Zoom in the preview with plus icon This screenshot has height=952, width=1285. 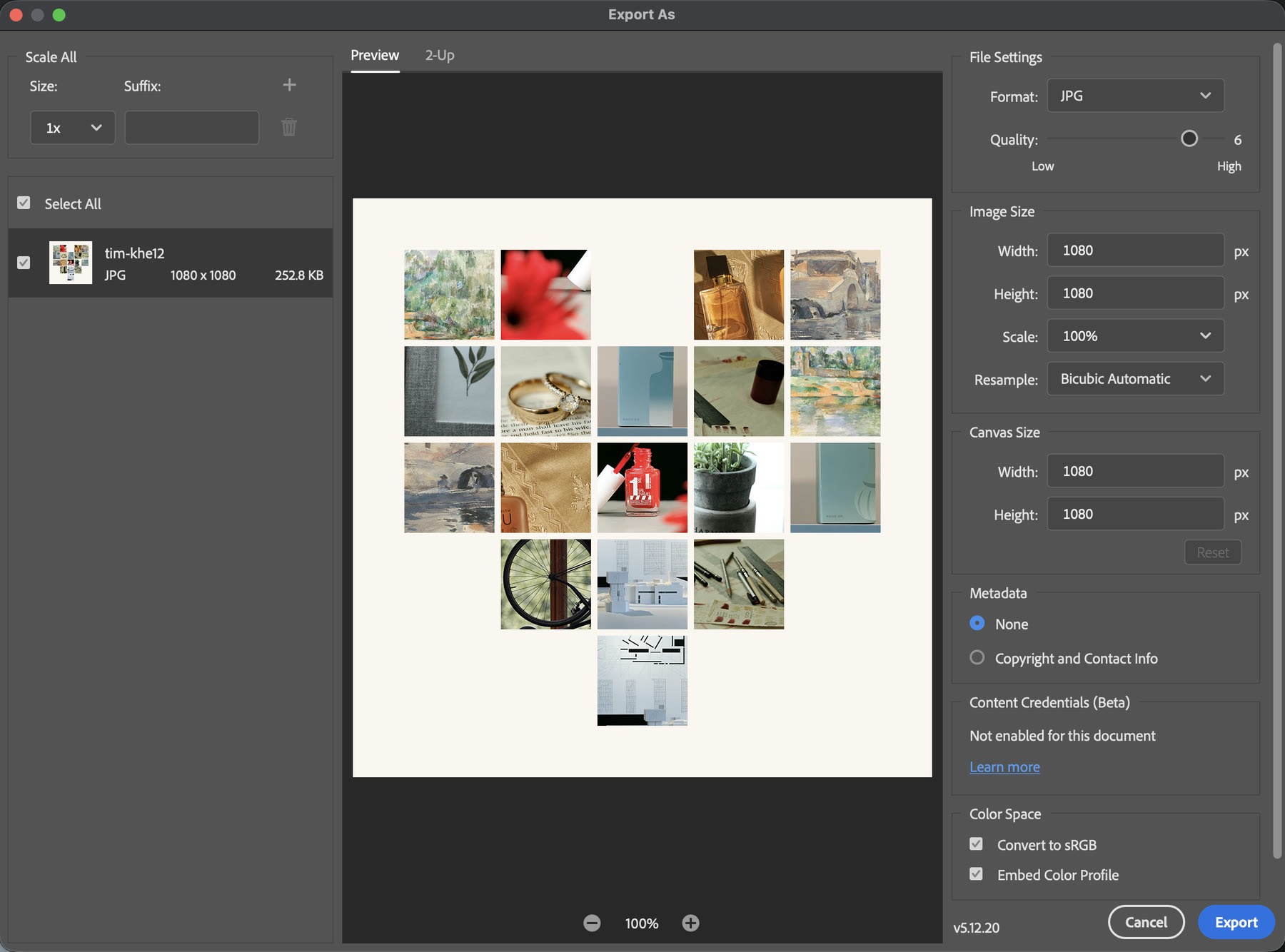(690, 923)
